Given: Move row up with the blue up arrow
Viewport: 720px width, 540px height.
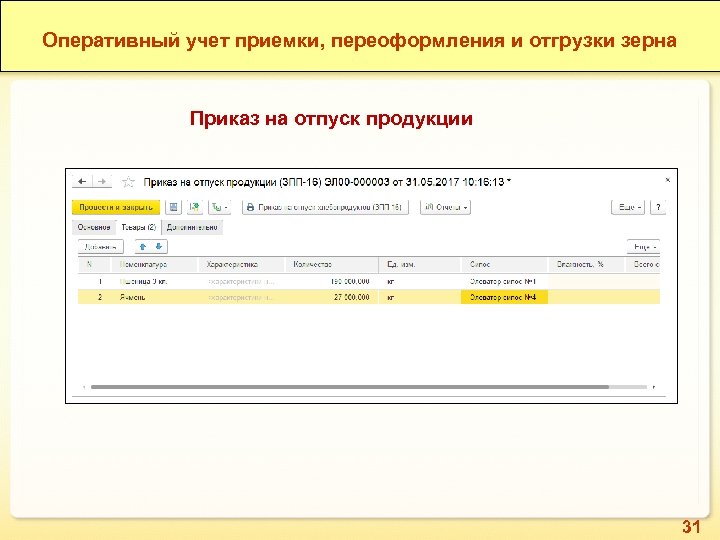Looking at the screenshot, I should (143, 247).
